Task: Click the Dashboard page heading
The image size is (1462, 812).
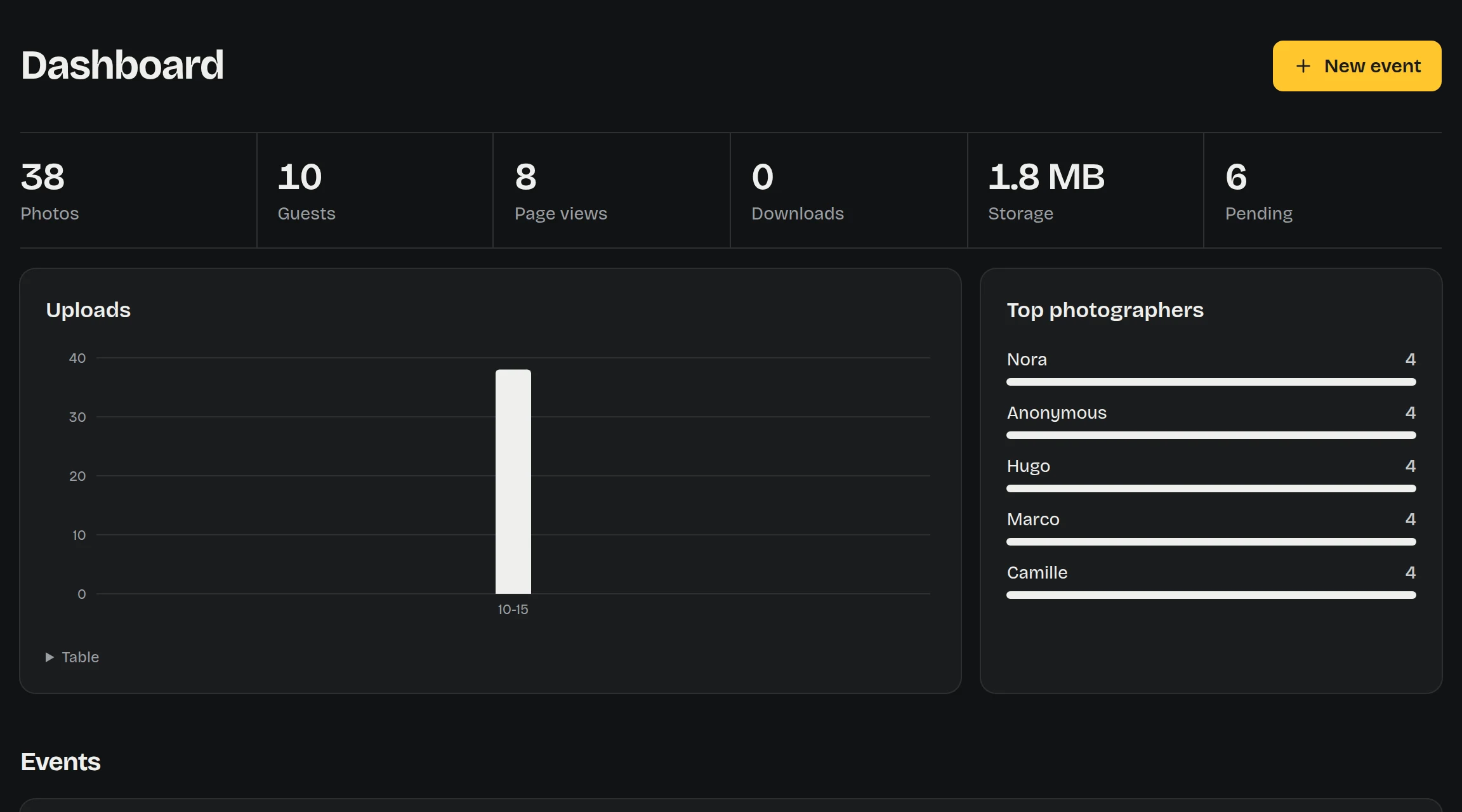Action: point(122,65)
